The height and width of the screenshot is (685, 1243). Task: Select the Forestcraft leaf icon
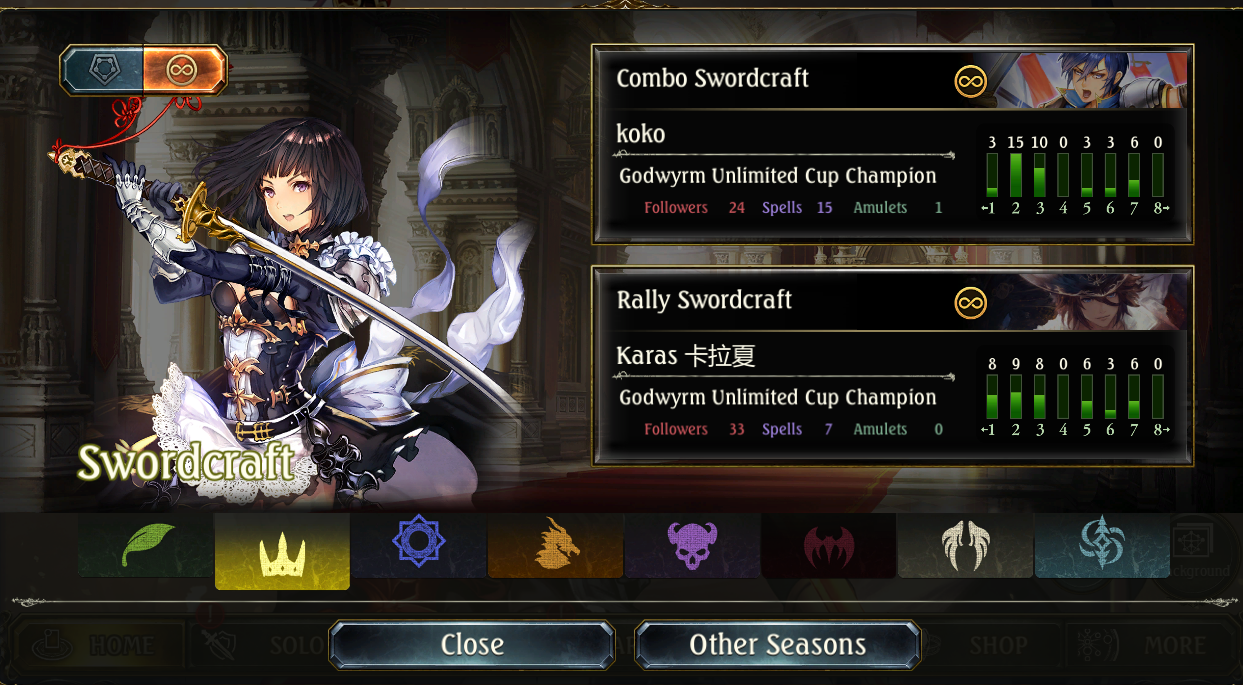pos(147,546)
